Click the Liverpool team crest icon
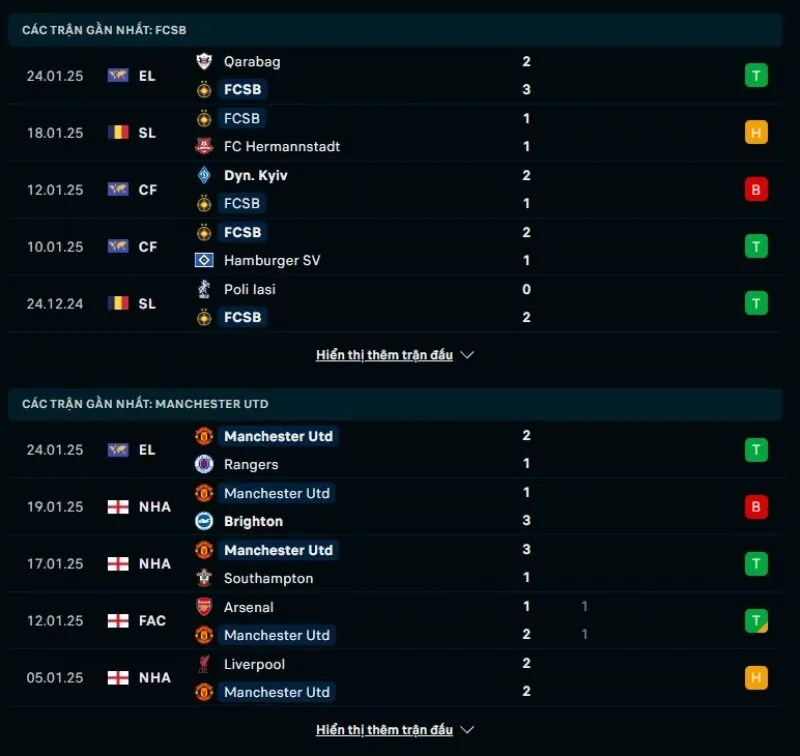800x756 pixels. tap(204, 664)
